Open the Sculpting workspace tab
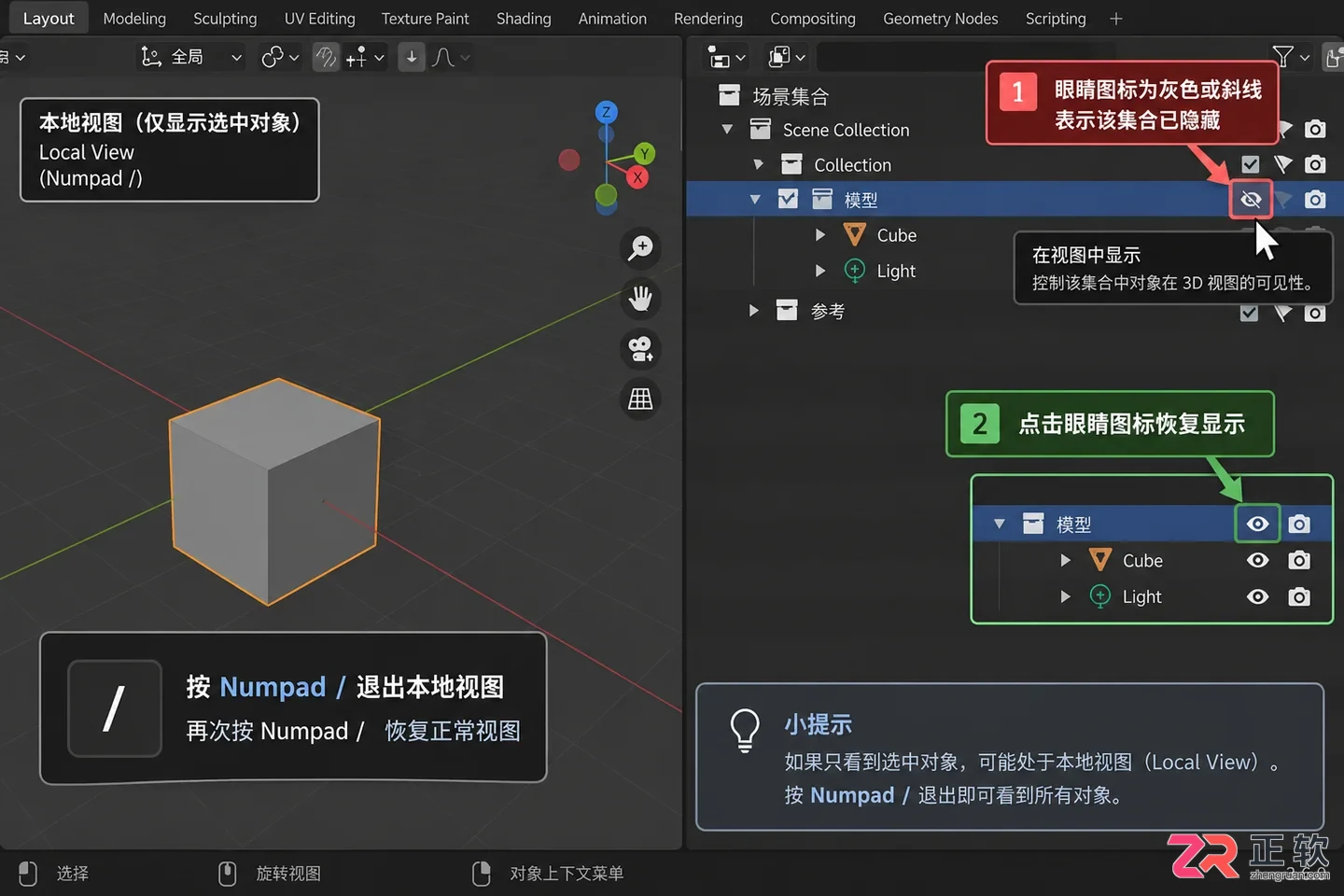 point(225,19)
